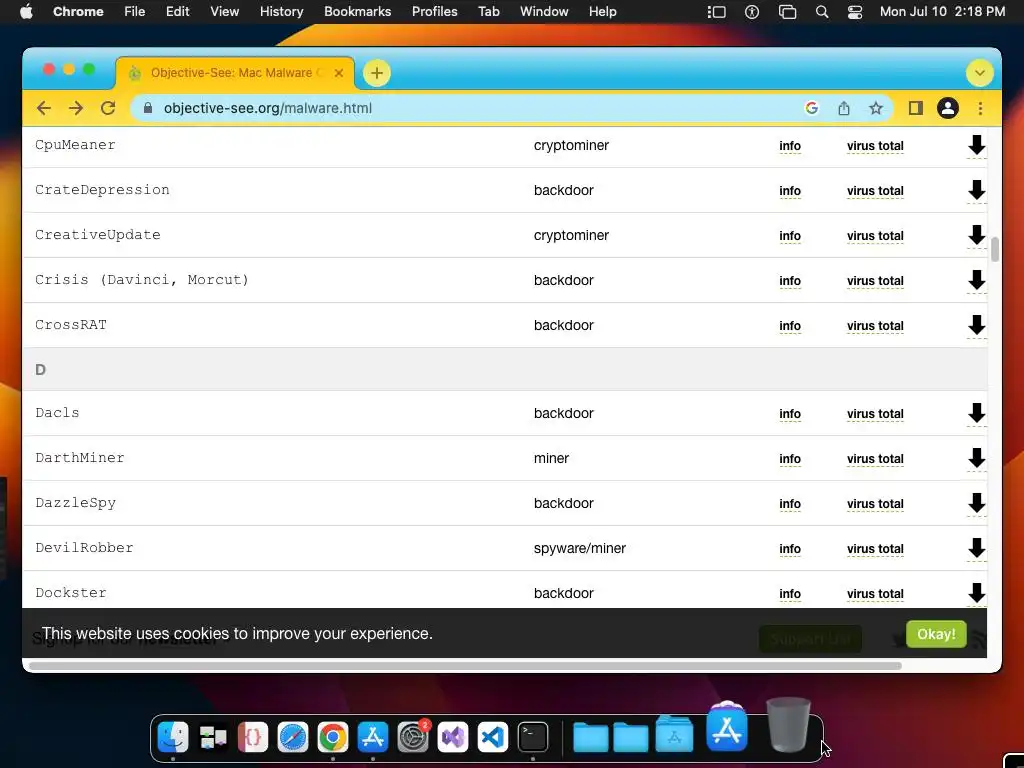Open virus total link for CreativeUpdate

pyautogui.click(x=875, y=236)
